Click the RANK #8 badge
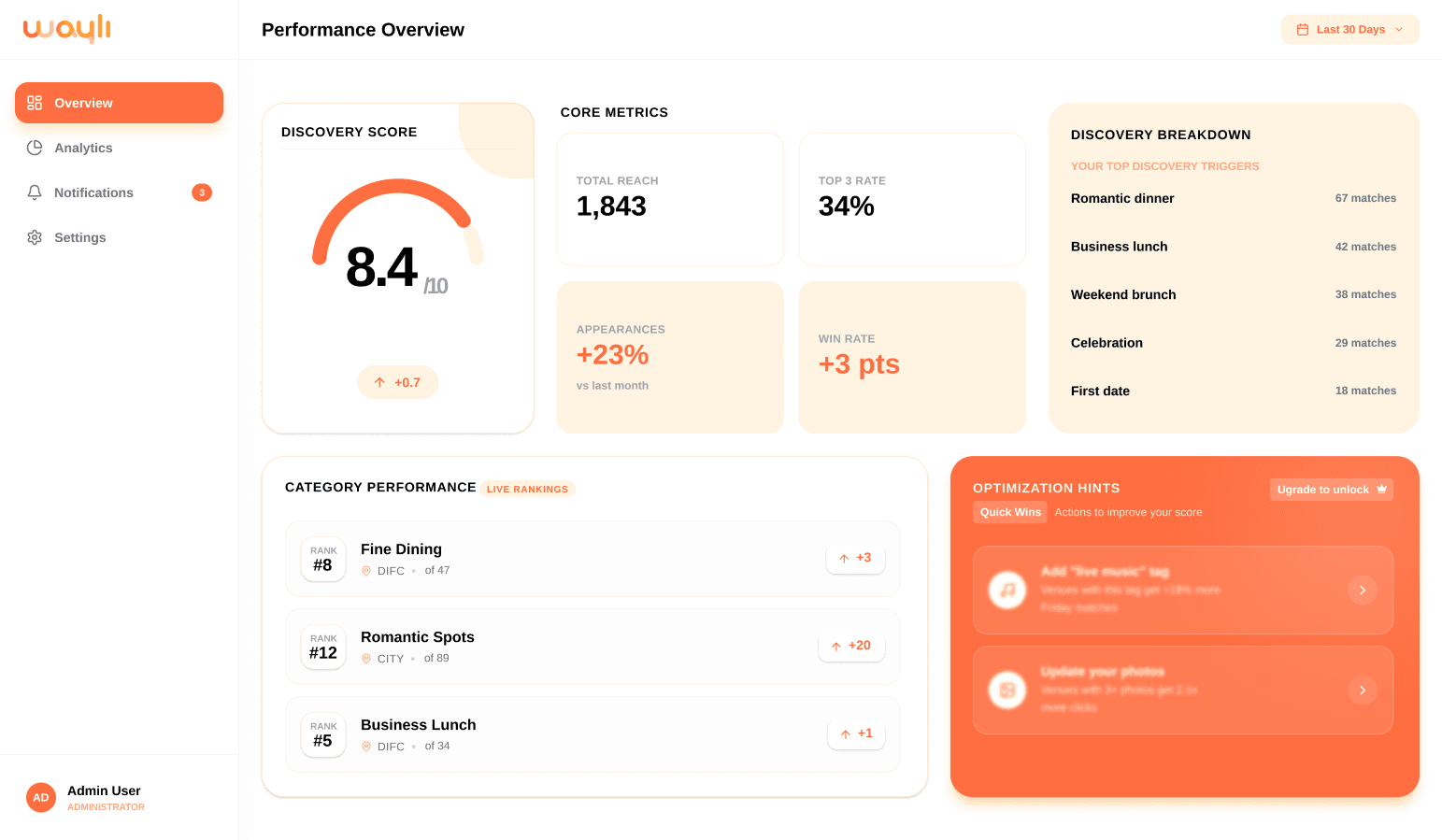The width and height of the screenshot is (1442, 840). [323, 559]
